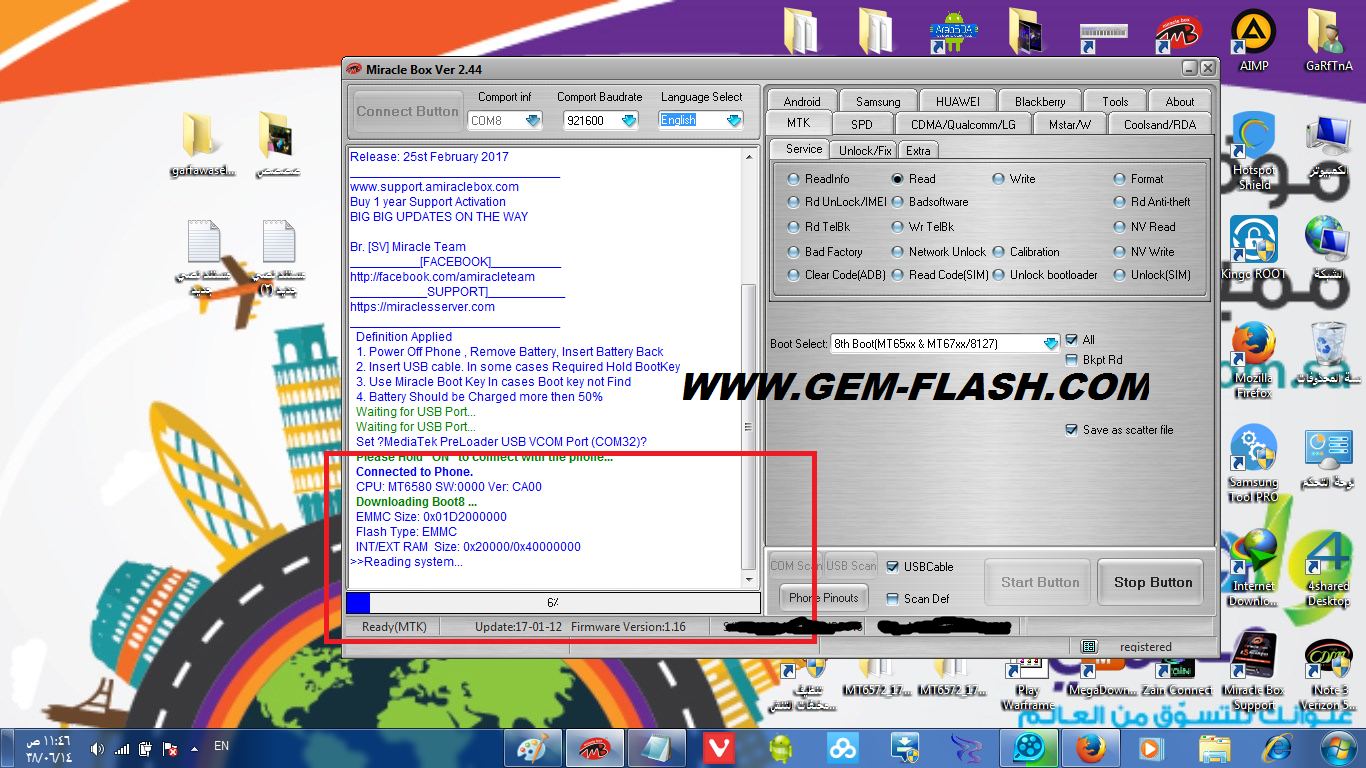Open the AIMP desktop shortcut

point(1253,40)
